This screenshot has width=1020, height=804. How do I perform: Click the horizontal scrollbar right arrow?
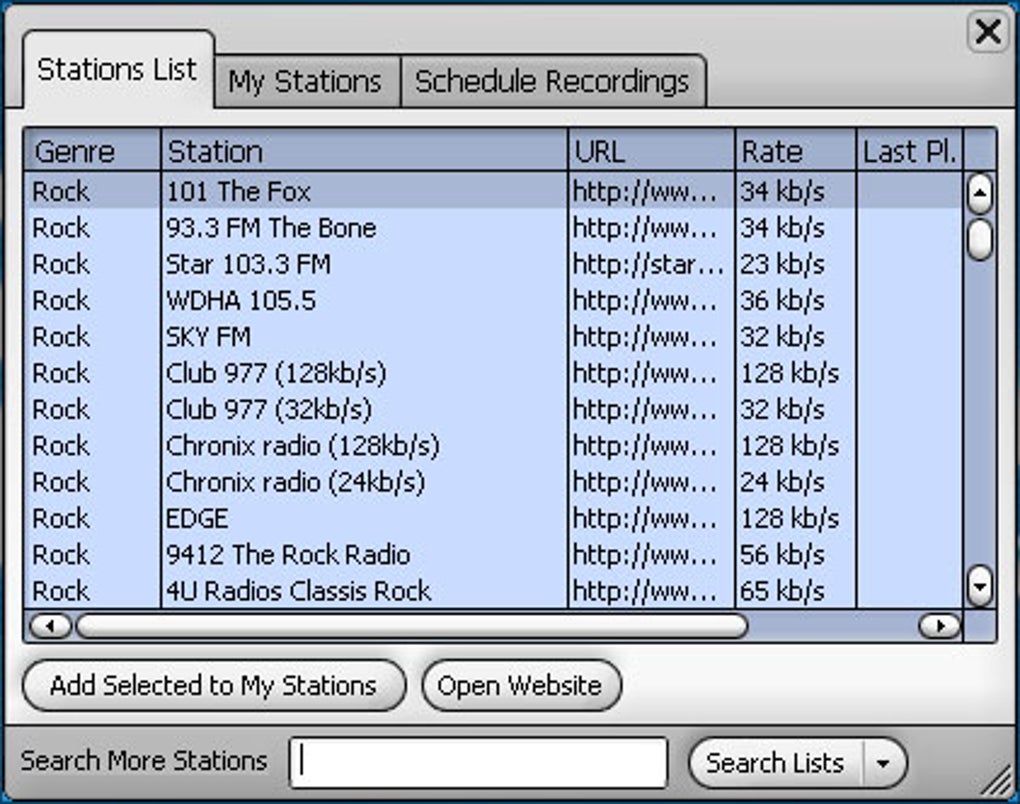pos(939,626)
